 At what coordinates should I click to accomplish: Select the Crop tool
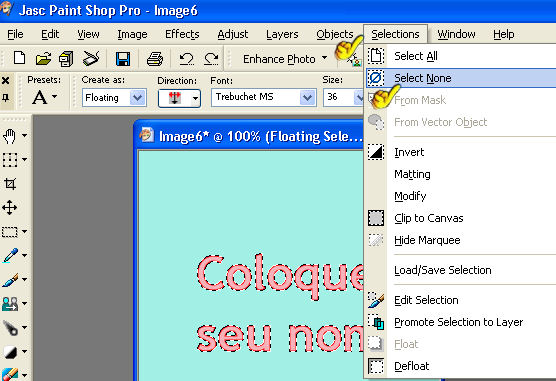pos(10,184)
